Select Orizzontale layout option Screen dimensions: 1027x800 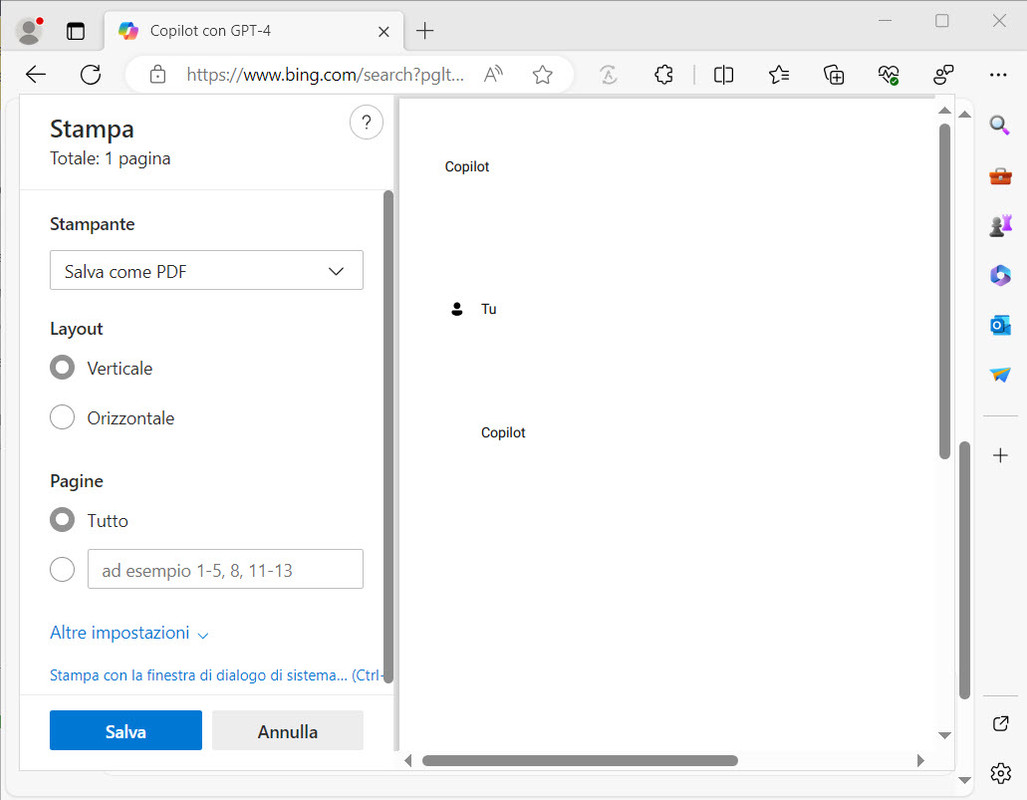62,417
